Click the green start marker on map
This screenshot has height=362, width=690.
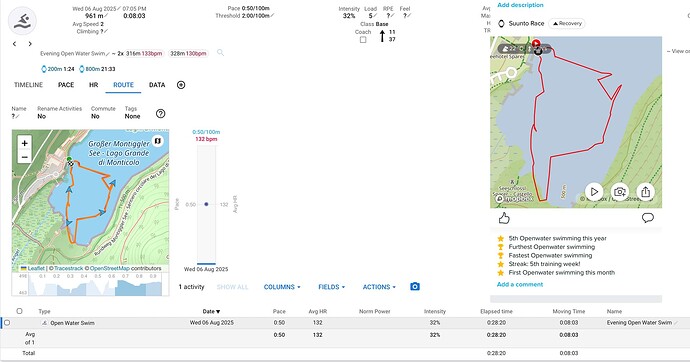click(69, 159)
